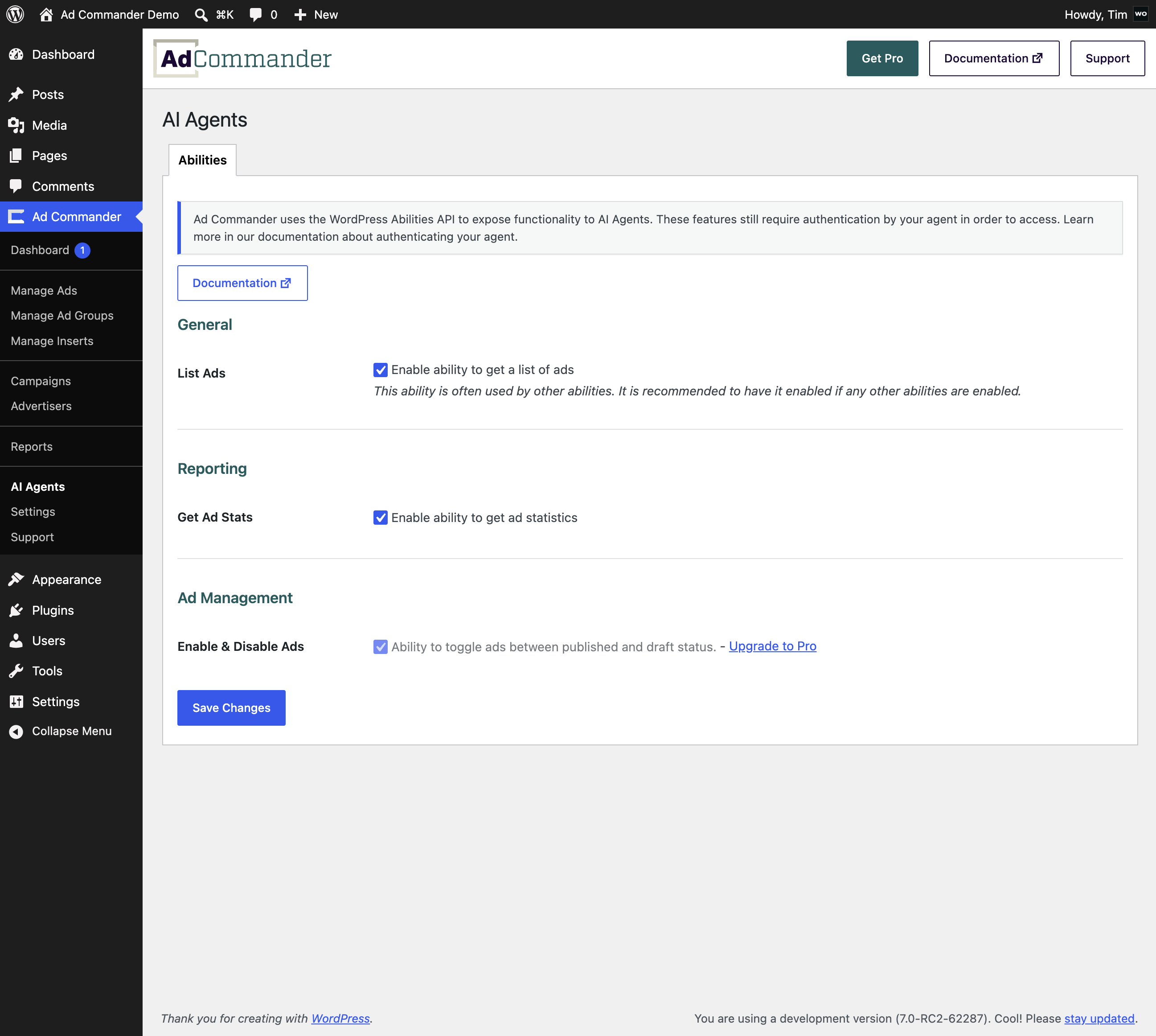Click the Users person icon
This screenshot has height=1036, width=1156.
16,641
